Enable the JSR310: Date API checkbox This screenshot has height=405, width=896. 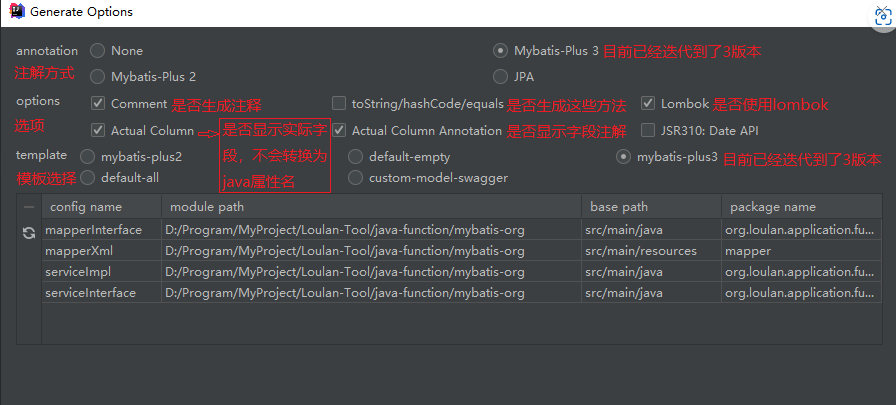click(648, 130)
